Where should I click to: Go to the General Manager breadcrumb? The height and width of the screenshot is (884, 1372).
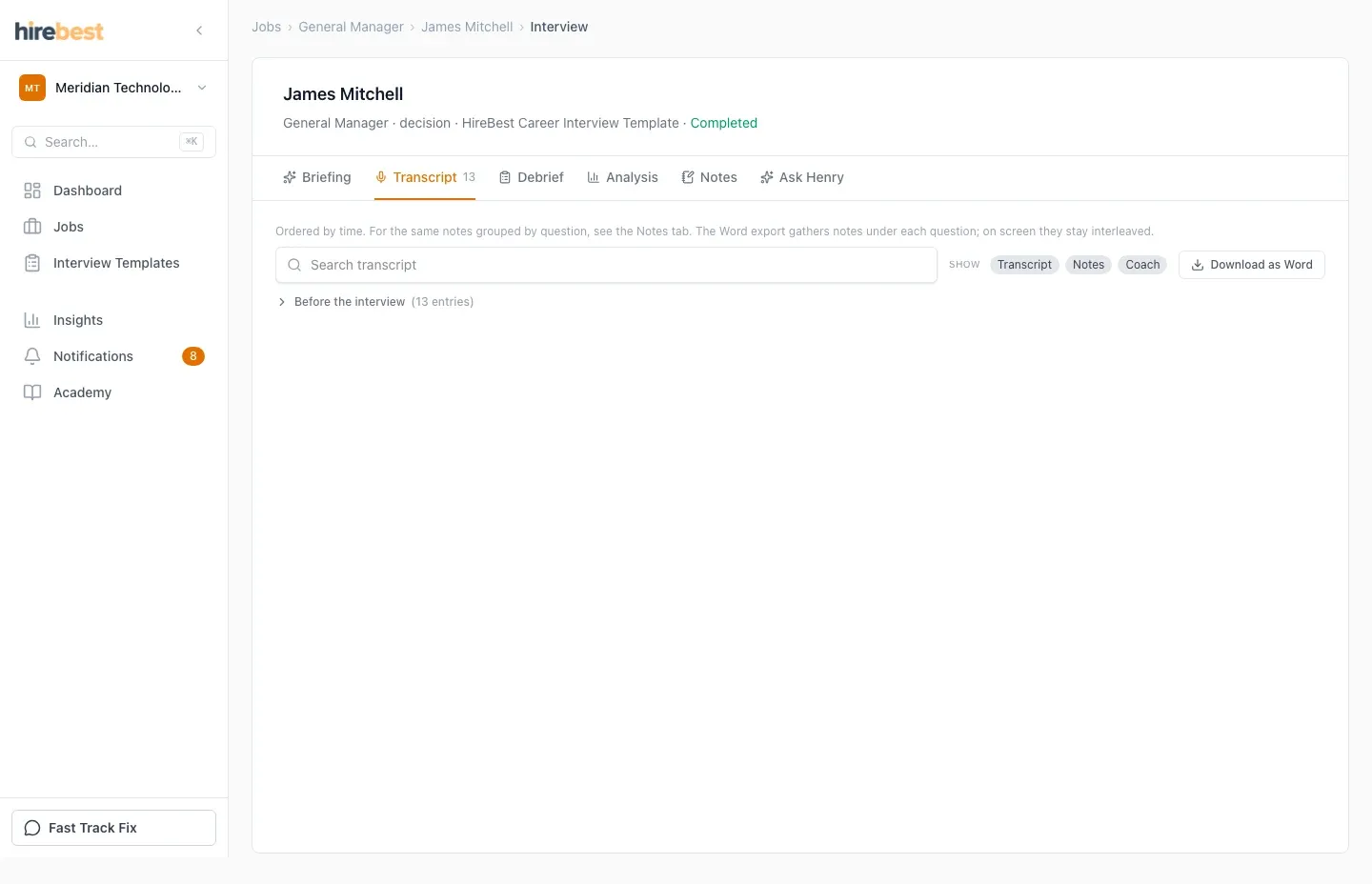coord(351,27)
